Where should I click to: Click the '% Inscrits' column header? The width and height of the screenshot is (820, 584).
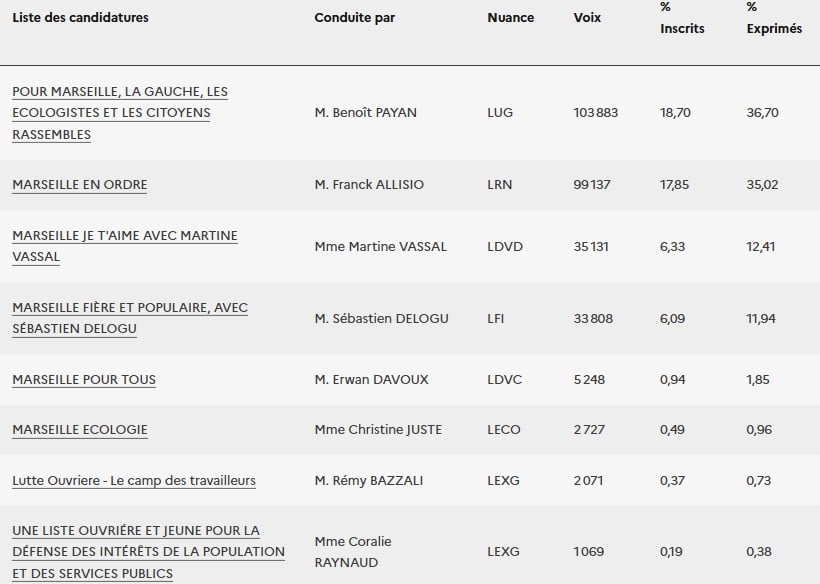pyautogui.click(x=682, y=18)
